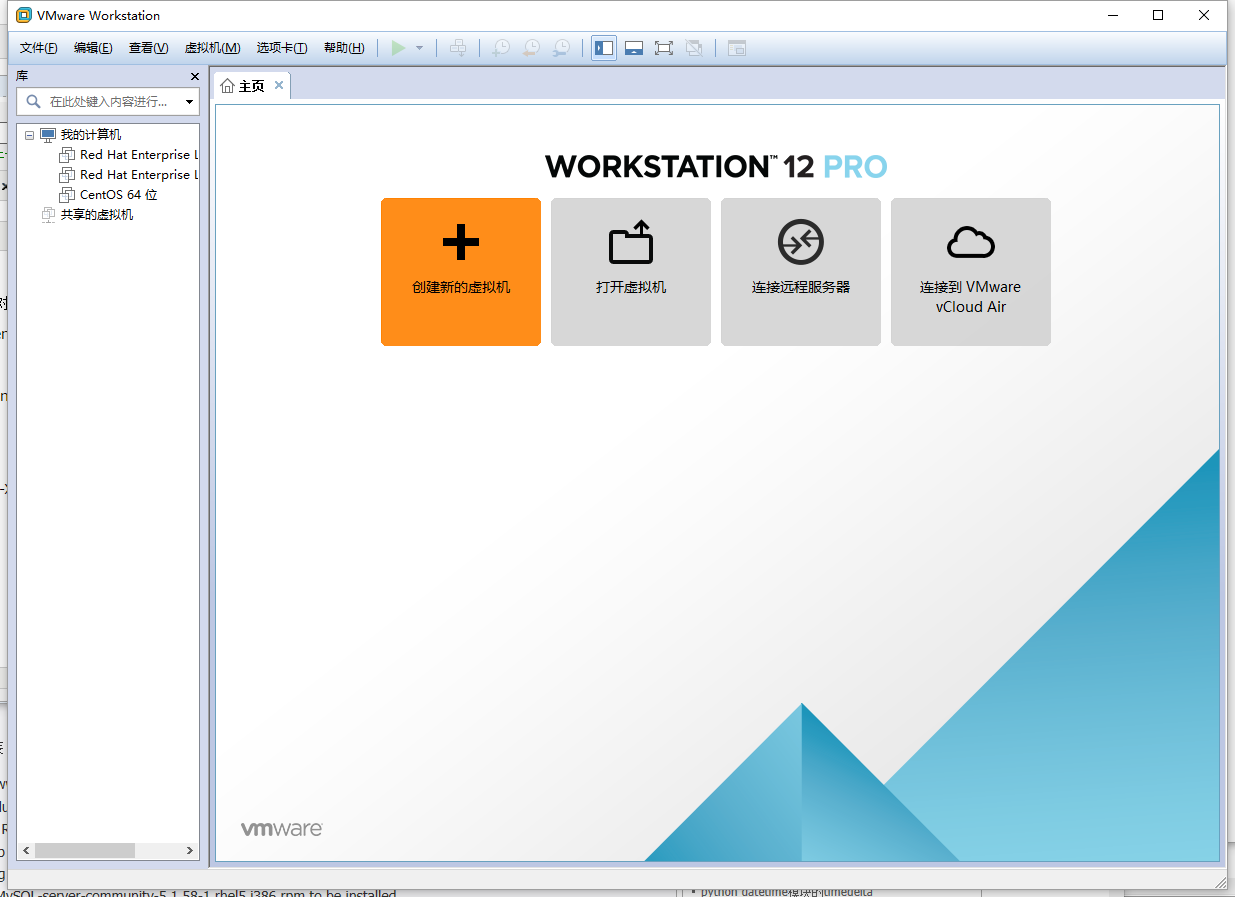This screenshot has height=897, width=1235.
Task: Click the folder arrow icon on open VM tile
Action: [x=631, y=242]
